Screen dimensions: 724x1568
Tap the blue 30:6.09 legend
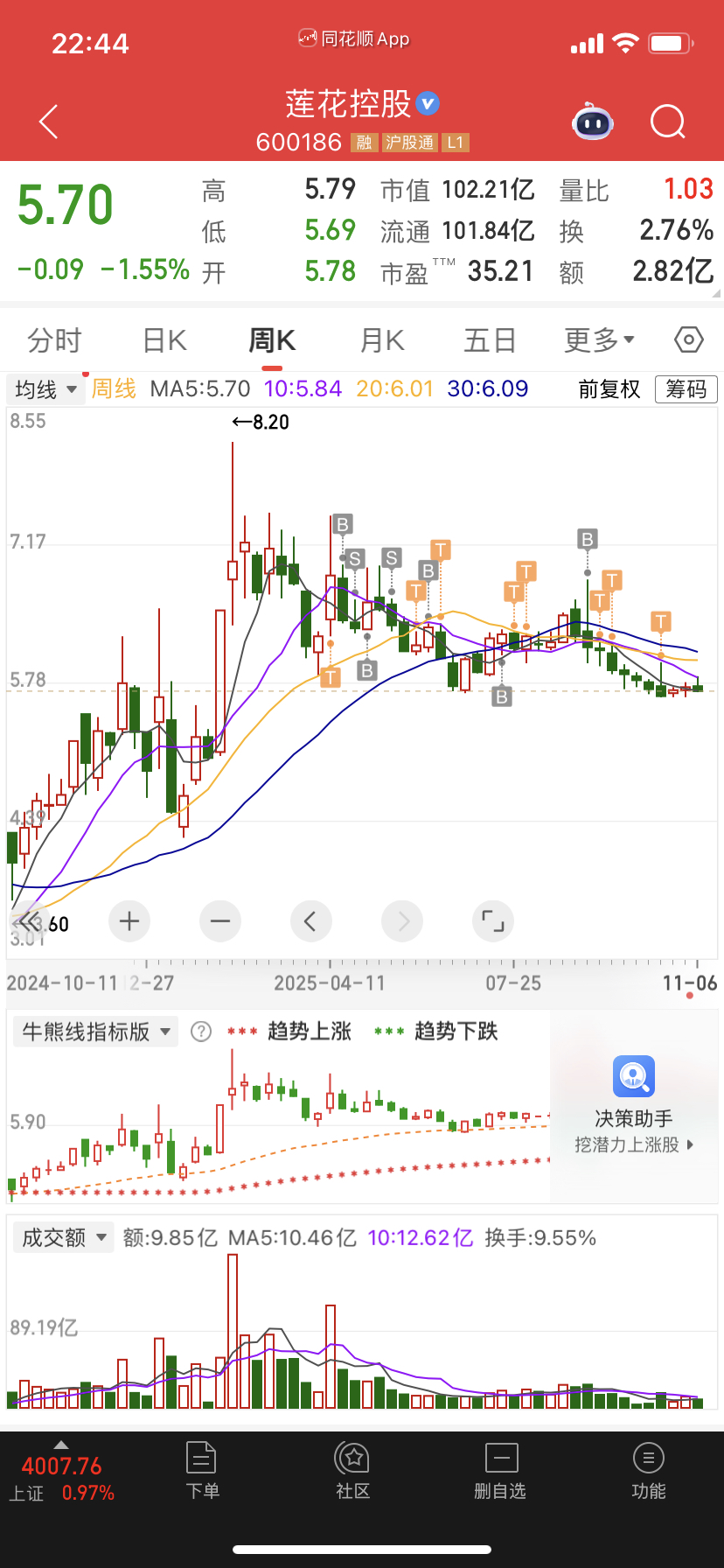coord(487,388)
